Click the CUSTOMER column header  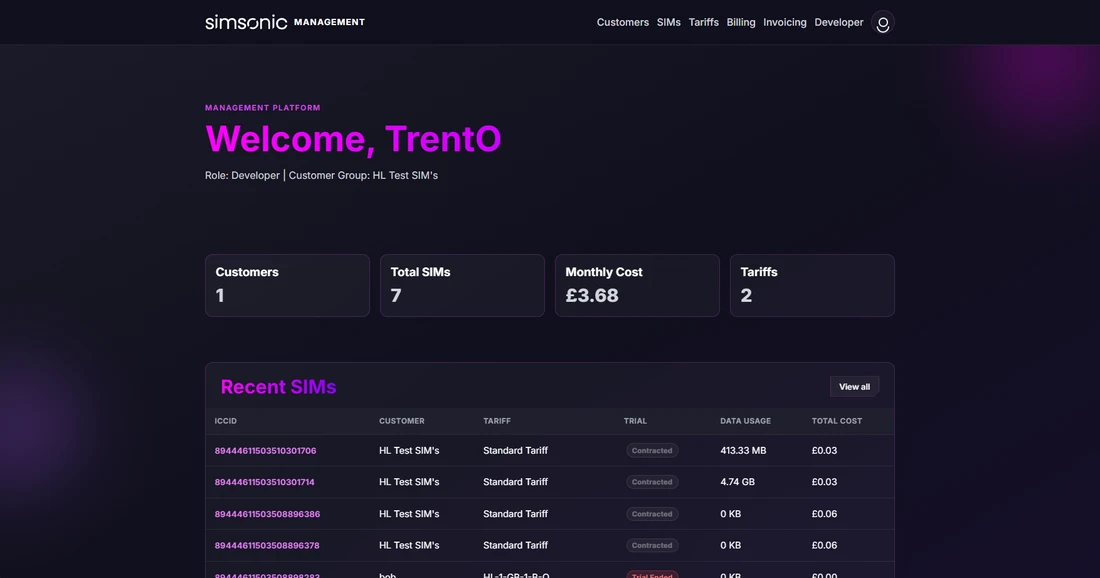(401, 421)
